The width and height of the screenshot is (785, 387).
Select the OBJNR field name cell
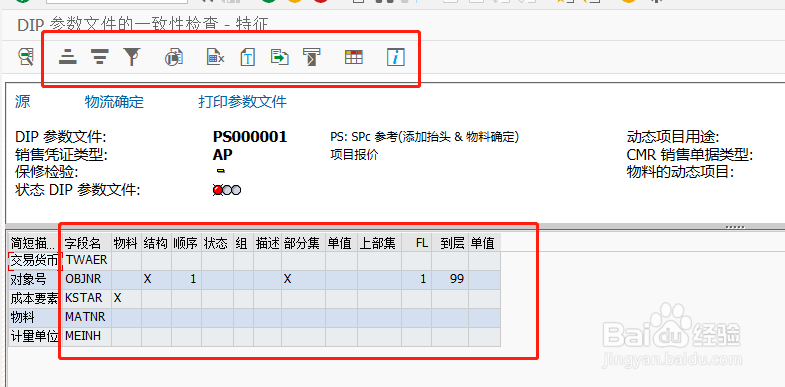click(87, 279)
